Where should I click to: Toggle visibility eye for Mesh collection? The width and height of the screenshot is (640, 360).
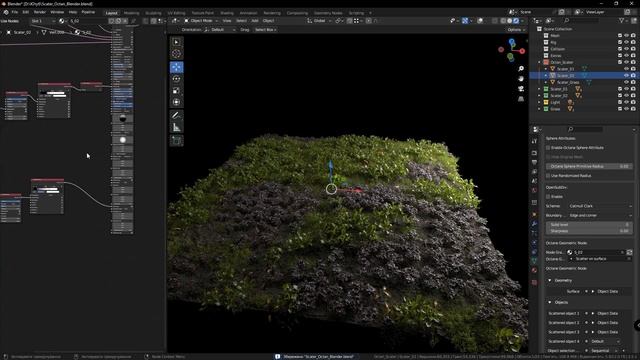click(x=627, y=36)
